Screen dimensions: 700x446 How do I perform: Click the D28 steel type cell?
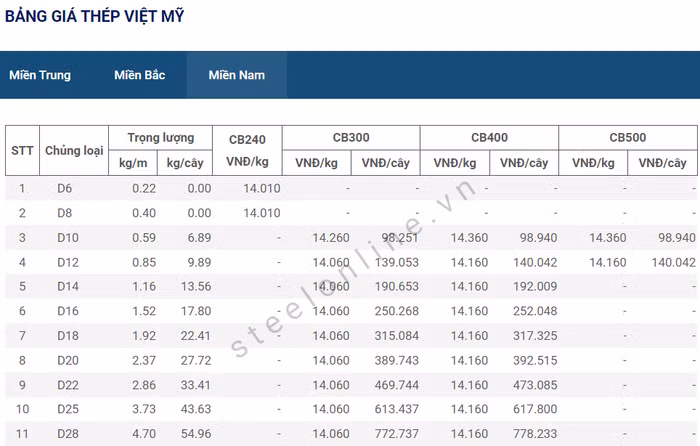tap(65, 434)
